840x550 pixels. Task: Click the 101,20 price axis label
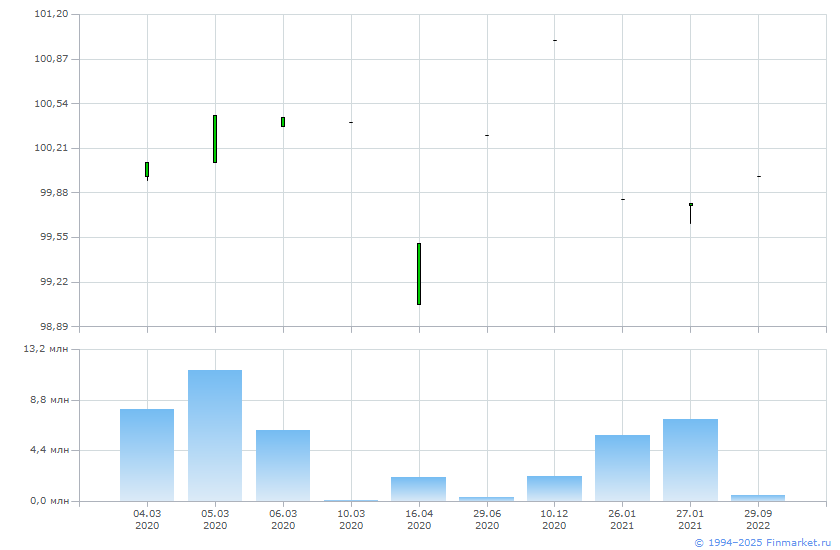(51, 14)
